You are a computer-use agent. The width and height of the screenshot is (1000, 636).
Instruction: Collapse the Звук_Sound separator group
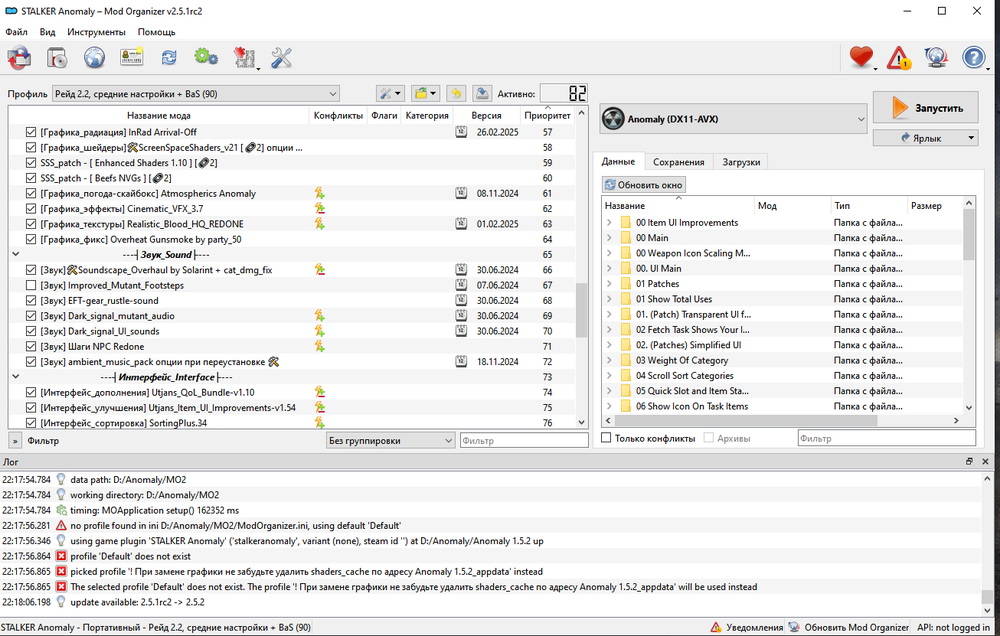click(x=14, y=255)
